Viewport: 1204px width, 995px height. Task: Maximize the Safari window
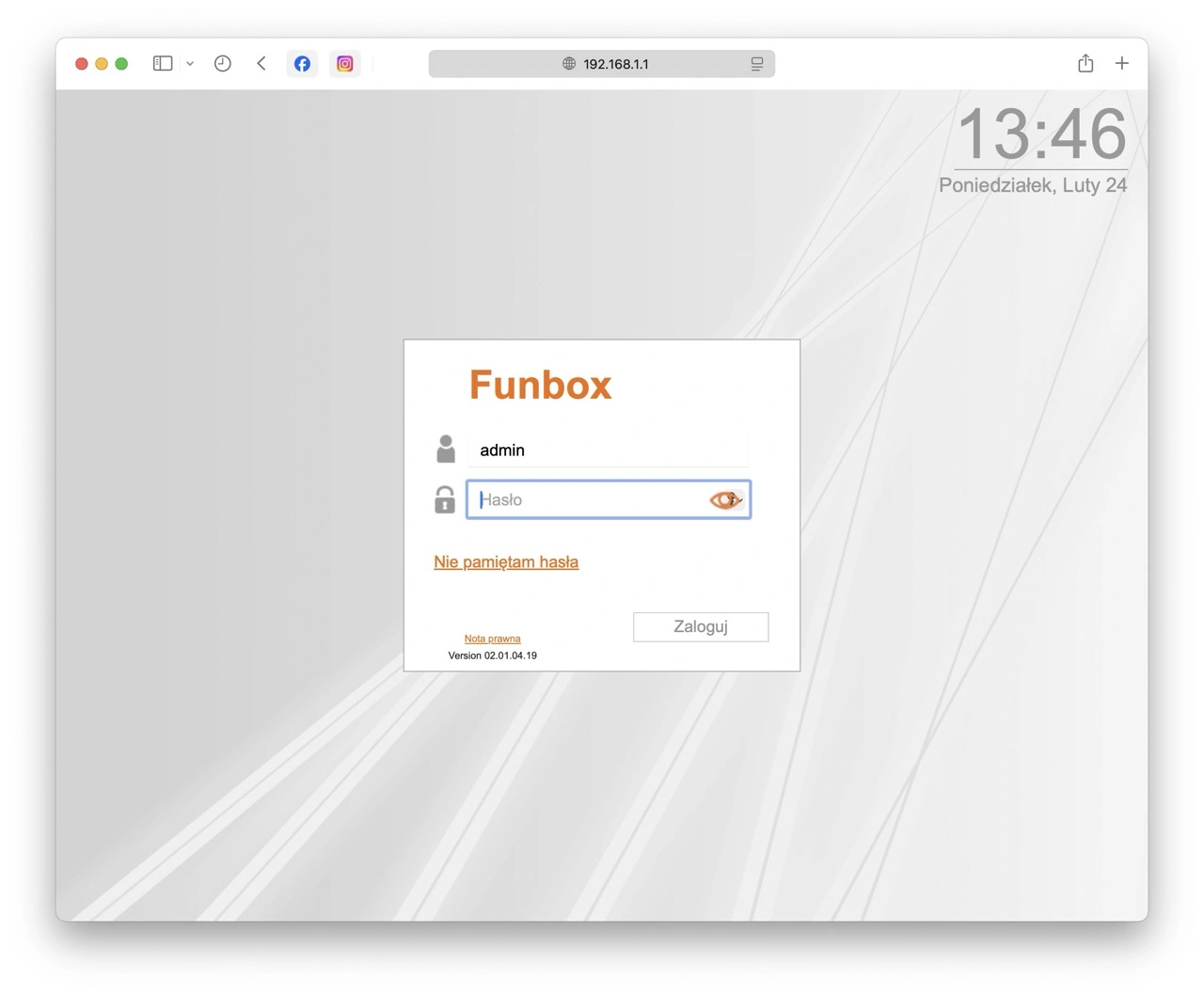[x=121, y=64]
